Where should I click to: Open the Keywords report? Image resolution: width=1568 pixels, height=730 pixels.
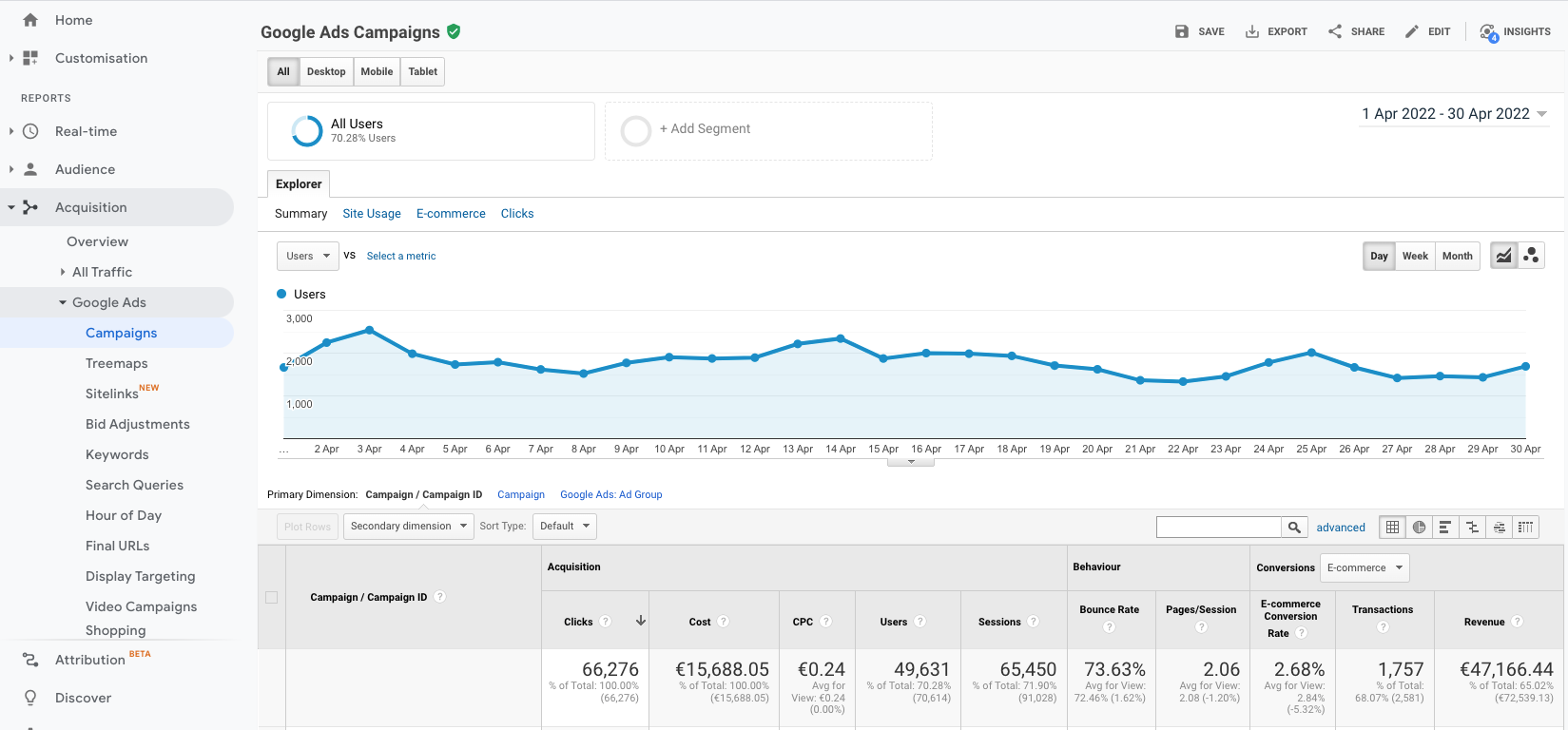(117, 454)
